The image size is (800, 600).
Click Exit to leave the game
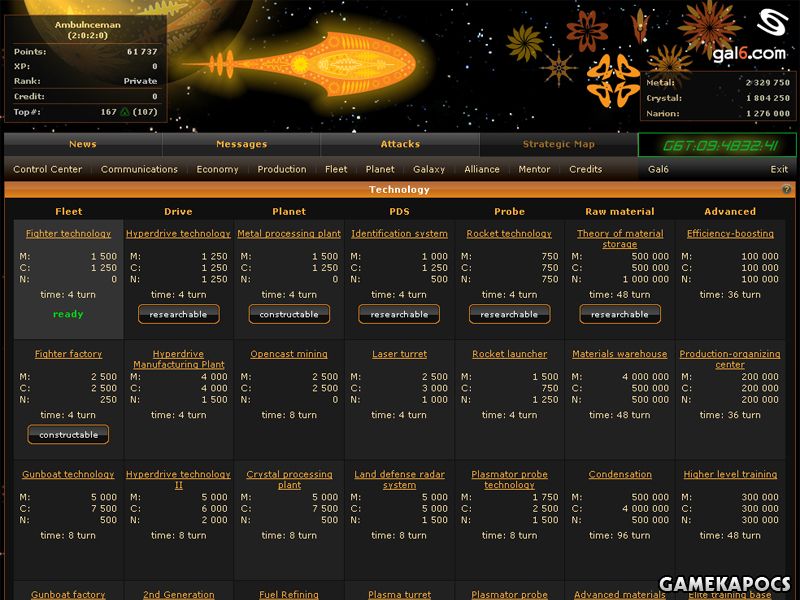779,169
